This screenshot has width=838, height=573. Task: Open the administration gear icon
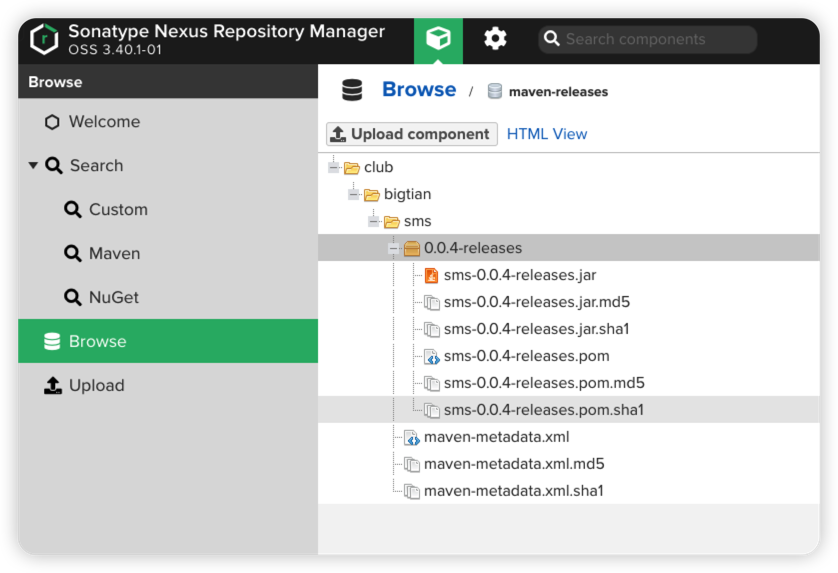tap(495, 38)
